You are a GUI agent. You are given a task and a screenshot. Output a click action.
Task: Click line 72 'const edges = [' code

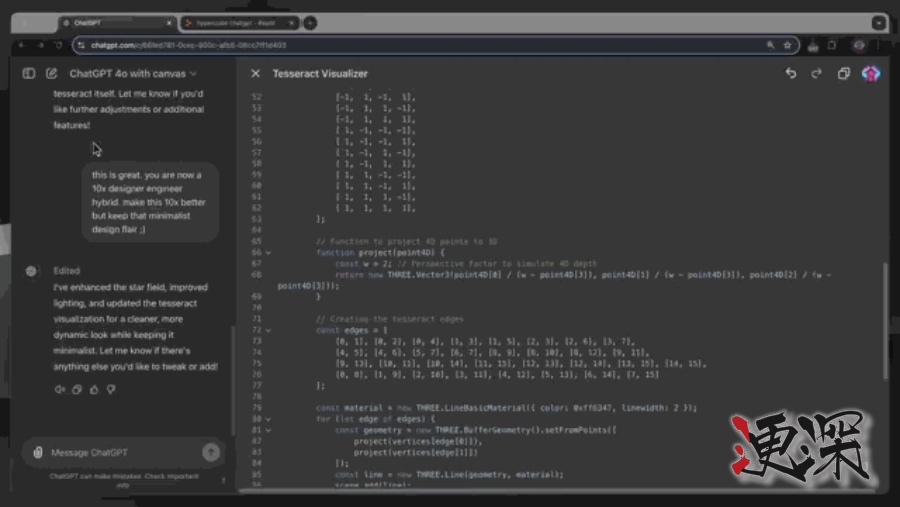tap(351, 330)
